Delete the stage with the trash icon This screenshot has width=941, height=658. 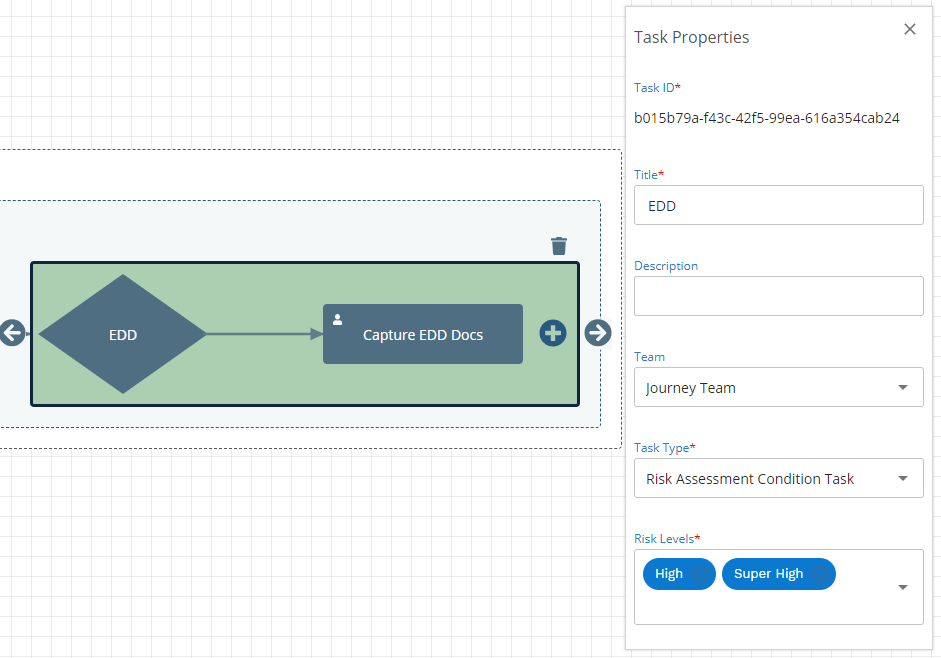(559, 245)
